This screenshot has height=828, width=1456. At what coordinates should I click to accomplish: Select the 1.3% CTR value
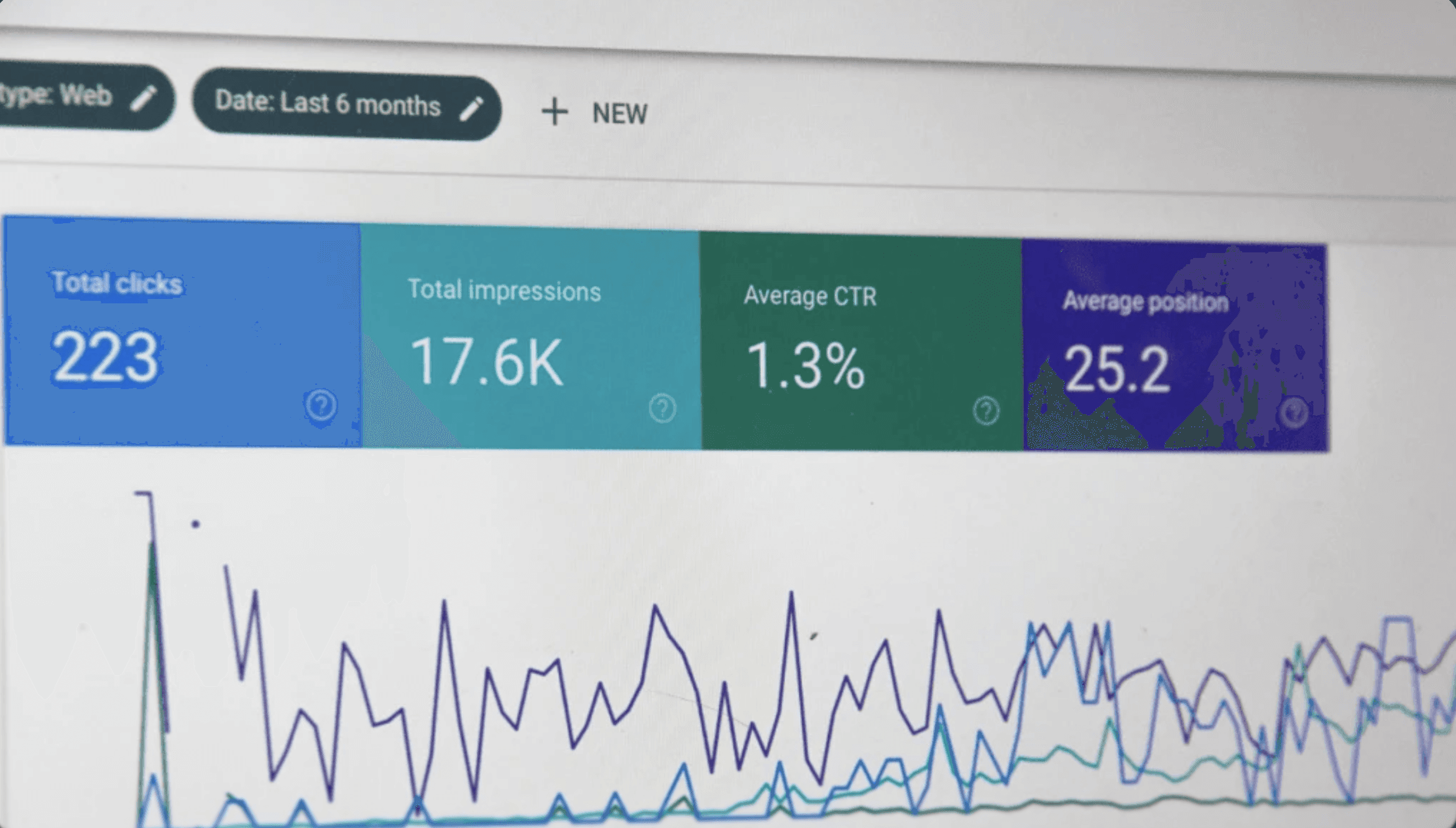point(805,367)
